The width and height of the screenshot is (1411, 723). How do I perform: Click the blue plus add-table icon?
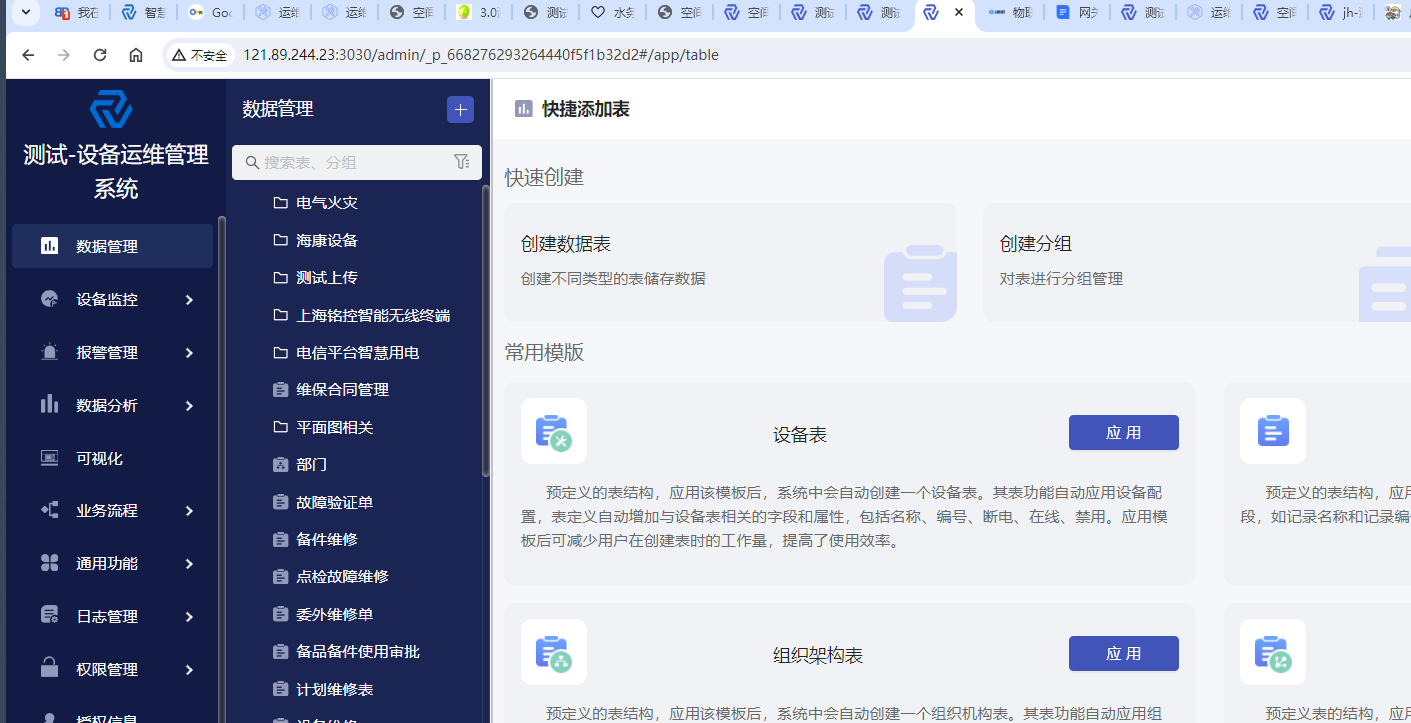460,110
